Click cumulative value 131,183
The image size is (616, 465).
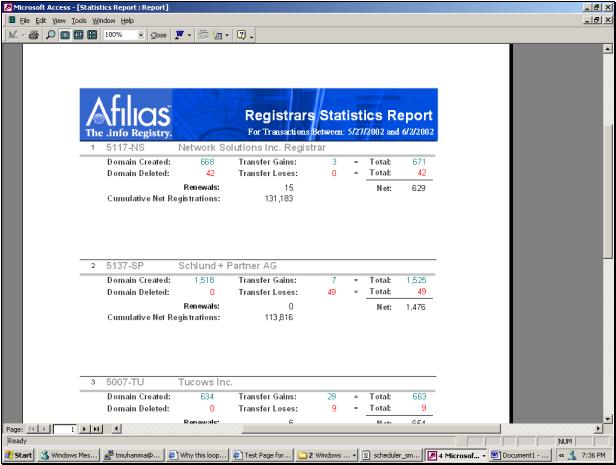point(279,198)
